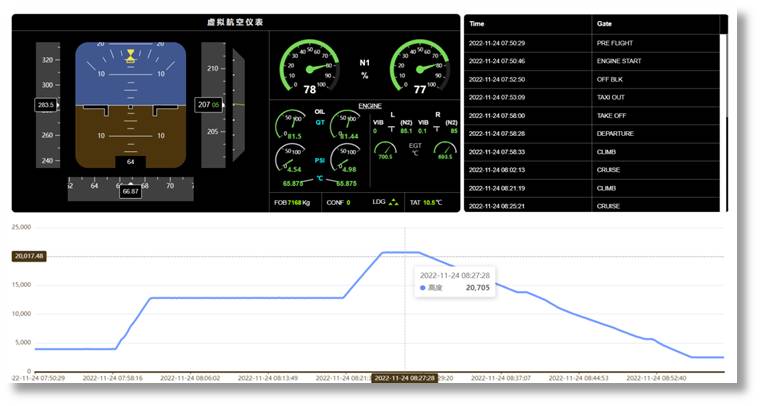Sort table by the Time column header
Screen dimensions: 760x406
tap(478, 23)
